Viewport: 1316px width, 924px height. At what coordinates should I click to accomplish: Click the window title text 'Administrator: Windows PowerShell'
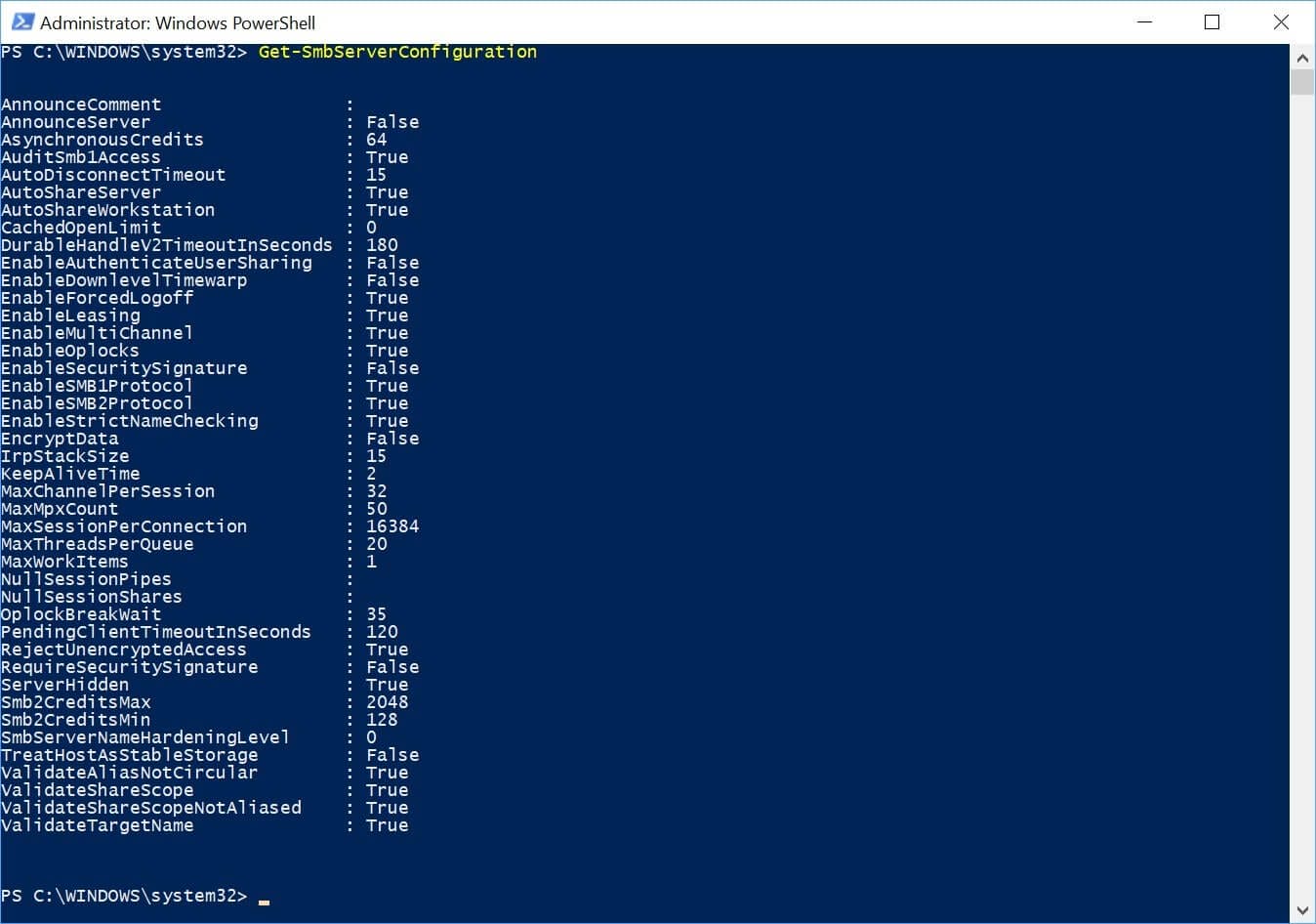click(x=178, y=22)
